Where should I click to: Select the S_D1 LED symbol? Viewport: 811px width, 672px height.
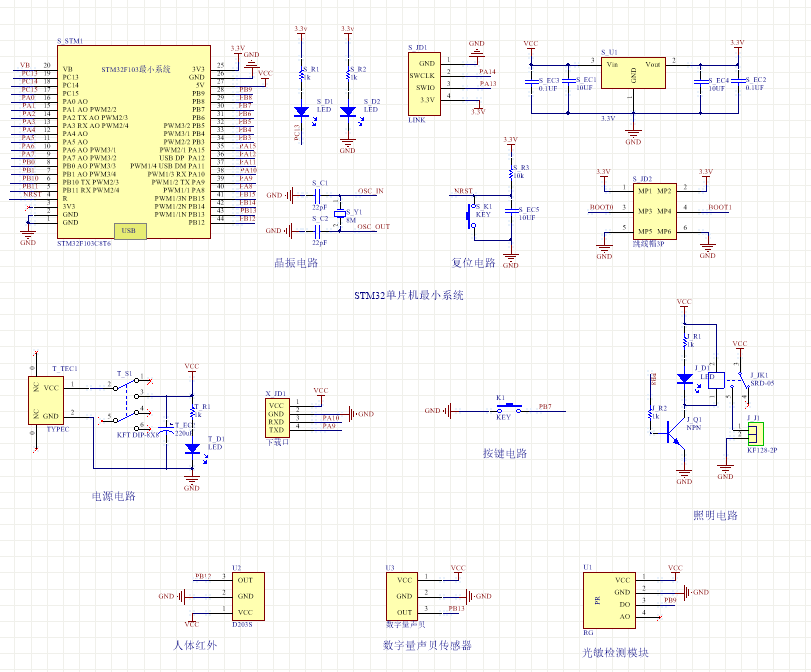coord(302,111)
